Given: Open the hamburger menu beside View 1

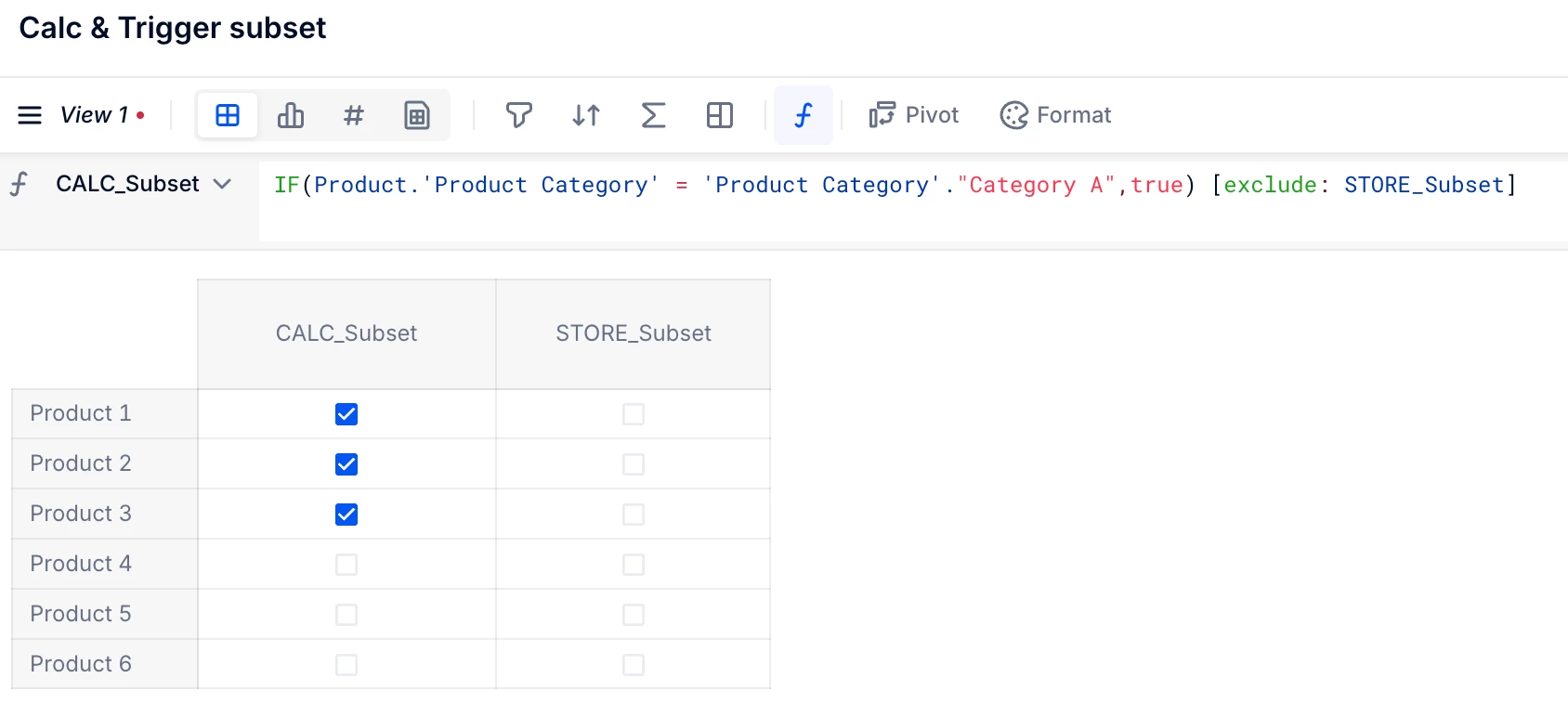Looking at the screenshot, I should tap(30, 115).
